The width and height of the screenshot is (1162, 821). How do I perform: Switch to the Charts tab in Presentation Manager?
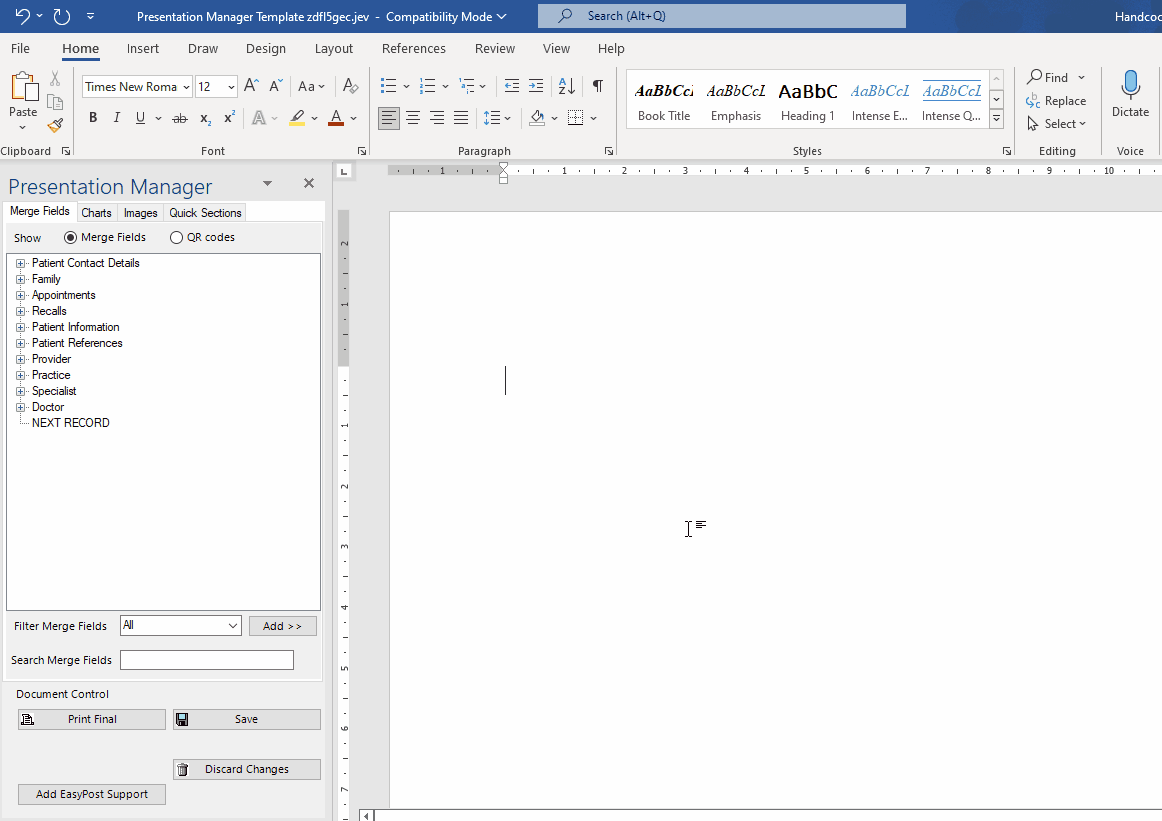pyautogui.click(x=96, y=212)
